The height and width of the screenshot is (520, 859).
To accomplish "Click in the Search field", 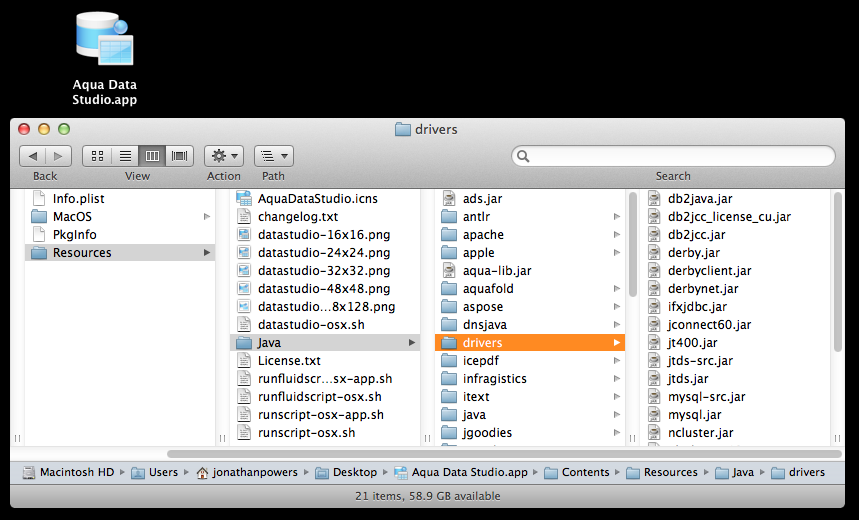I will pos(673,156).
